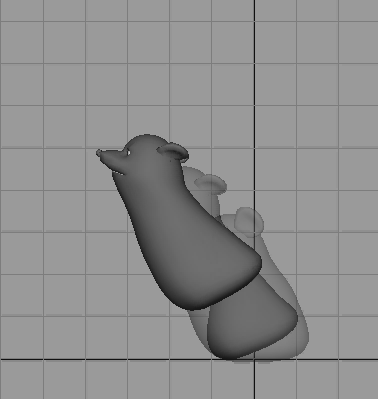Viewport: 378px width, 399px height.
Task: Select the mouse character's white eye
Action: (129, 153)
